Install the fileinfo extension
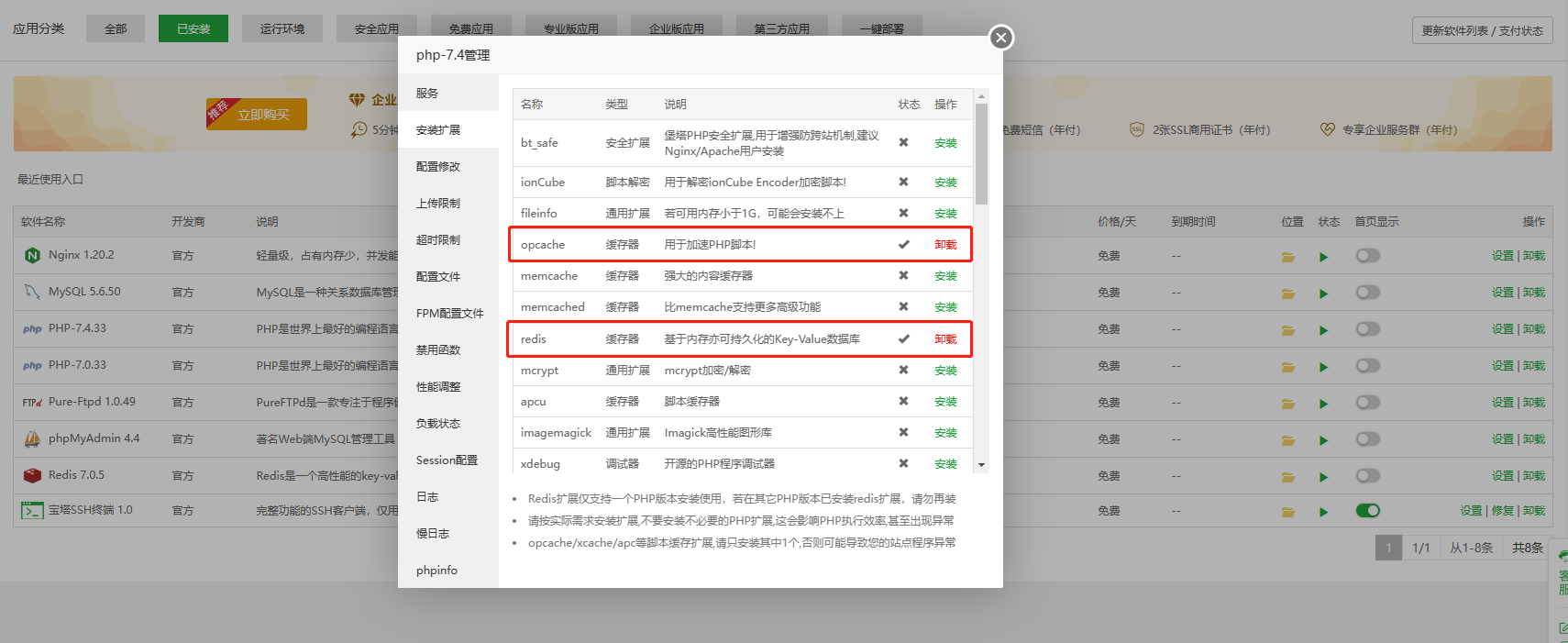 (x=945, y=214)
